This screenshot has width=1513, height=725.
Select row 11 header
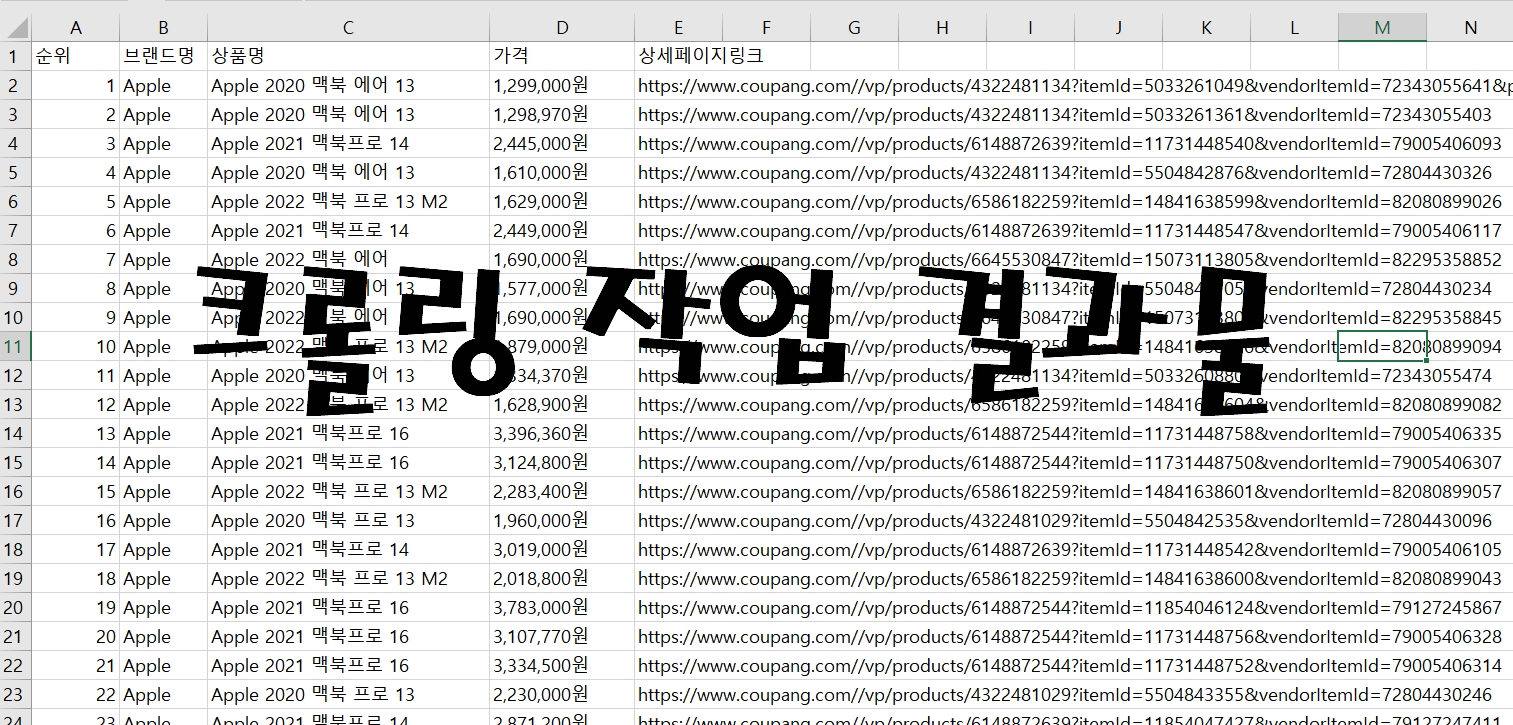15,347
